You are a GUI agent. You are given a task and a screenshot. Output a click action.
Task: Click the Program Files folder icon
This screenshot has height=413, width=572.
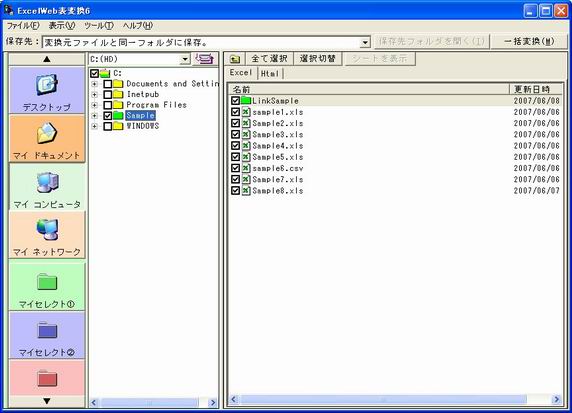click(x=118, y=105)
